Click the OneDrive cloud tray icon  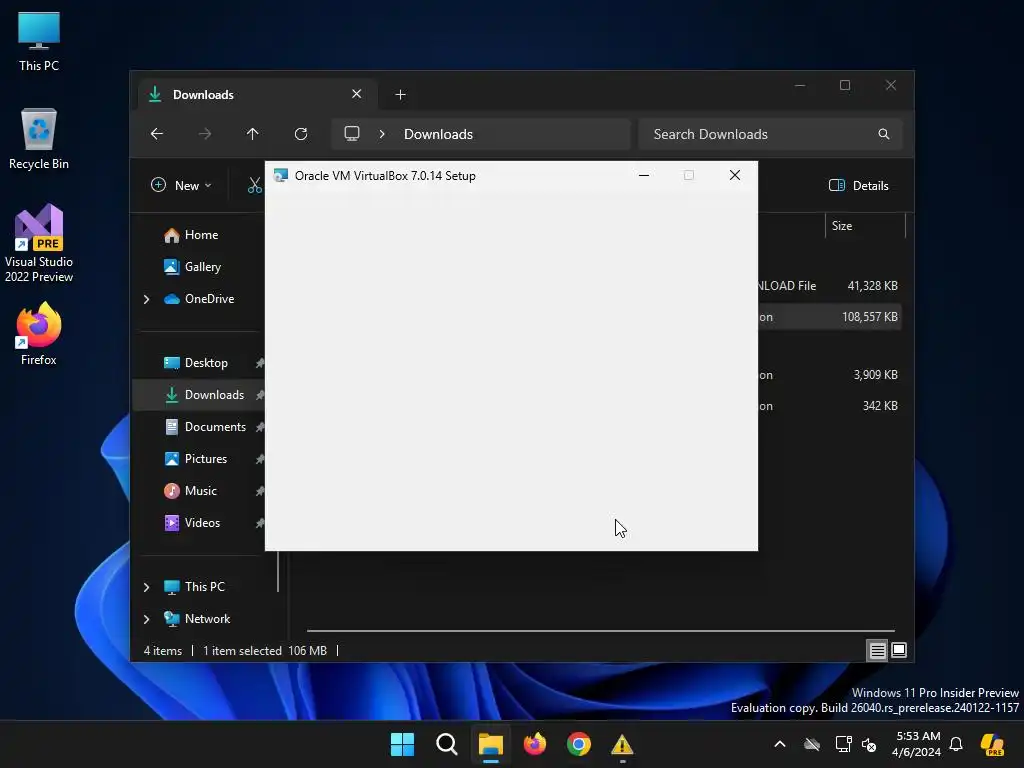click(812, 744)
